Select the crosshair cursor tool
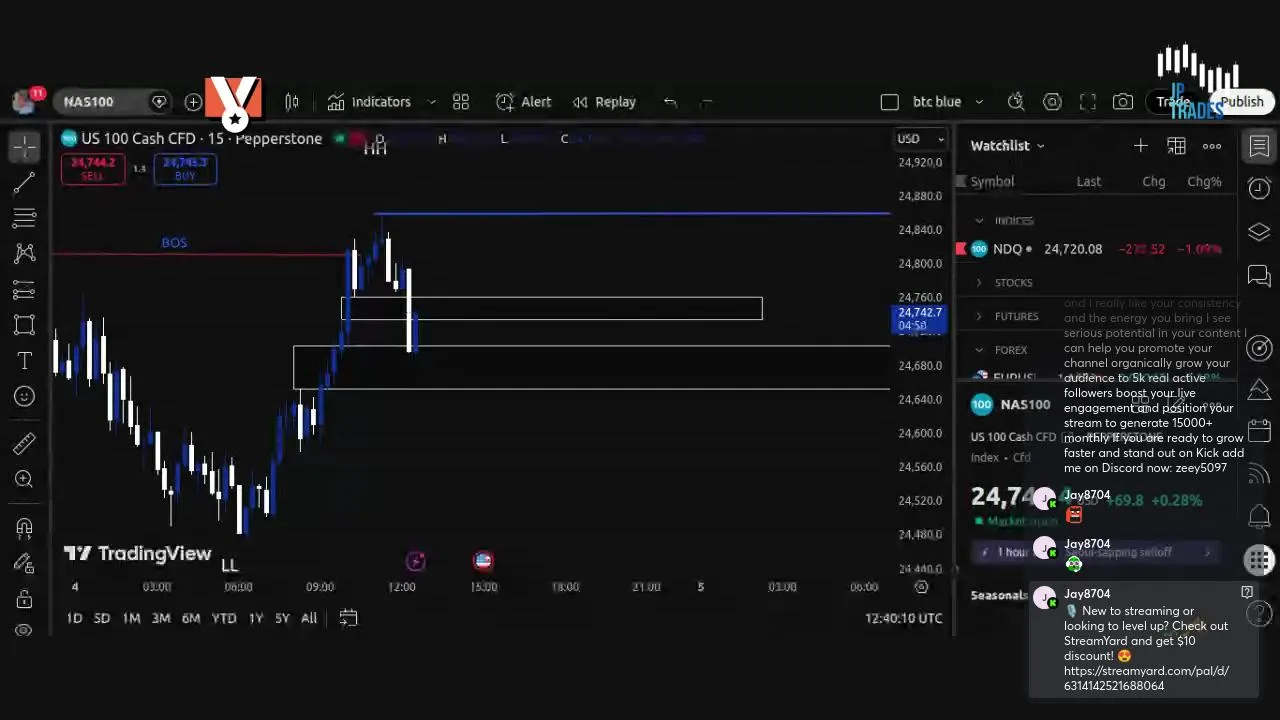 tap(25, 146)
